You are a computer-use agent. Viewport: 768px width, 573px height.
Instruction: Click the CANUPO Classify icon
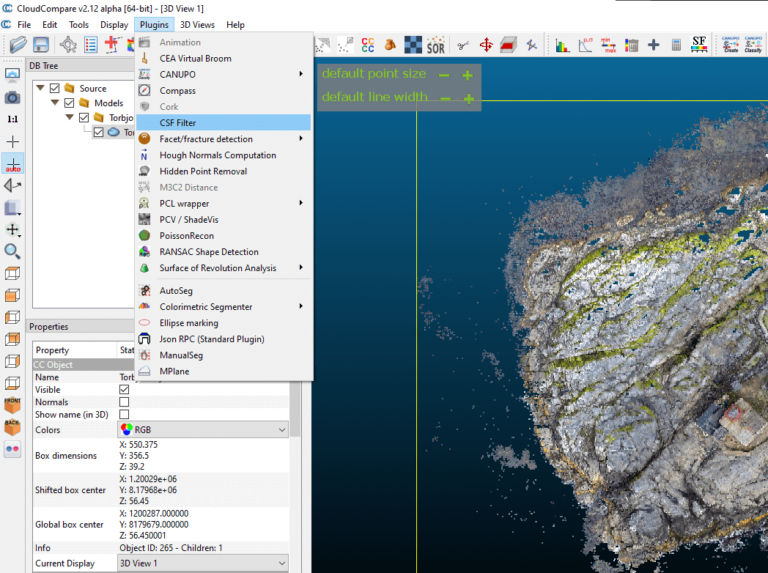coord(753,45)
